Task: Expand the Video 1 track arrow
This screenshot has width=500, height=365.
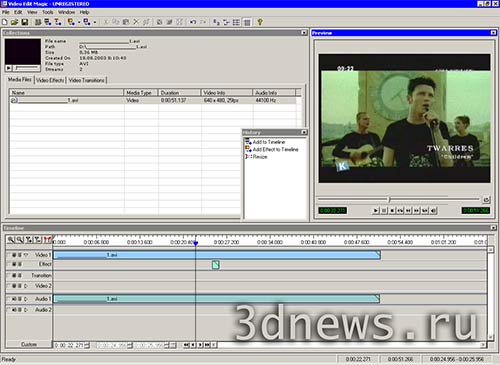Action: [x=26, y=255]
